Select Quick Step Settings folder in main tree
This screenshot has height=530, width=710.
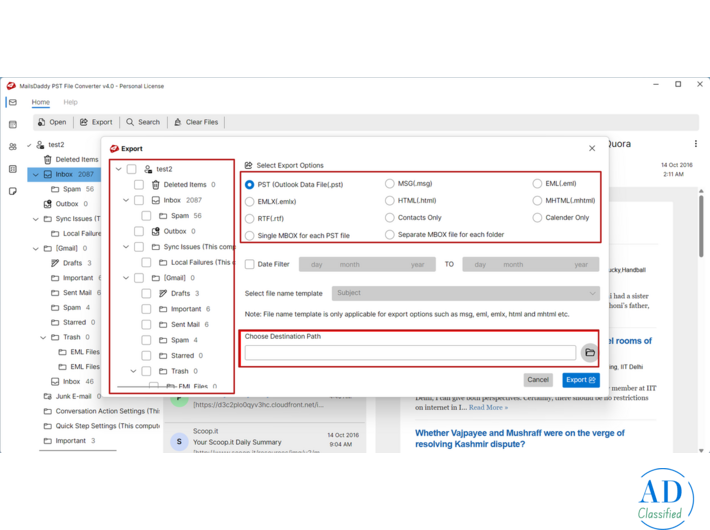[x=101, y=426]
